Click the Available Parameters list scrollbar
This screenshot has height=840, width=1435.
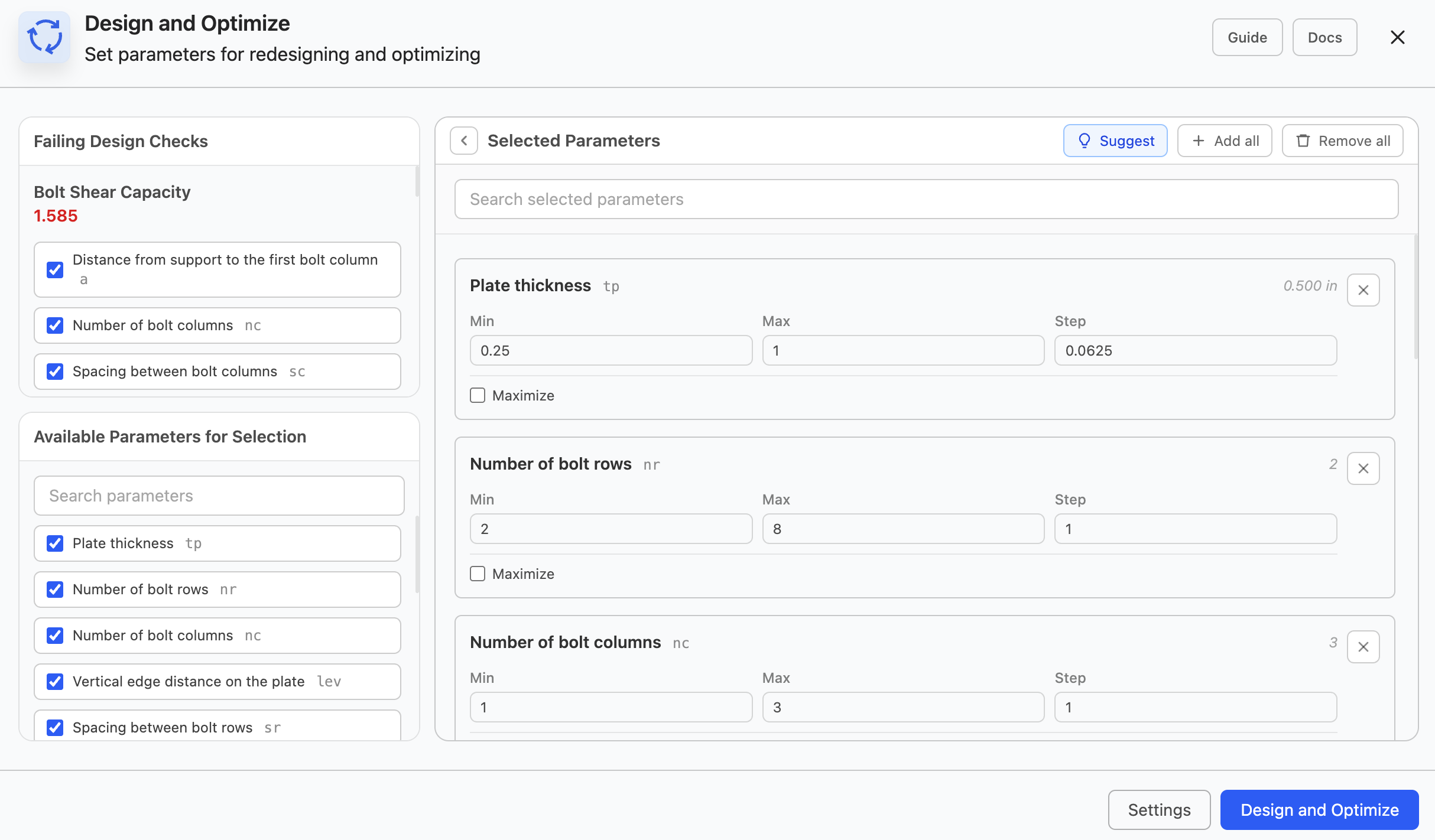pyautogui.click(x=417, y=555)
